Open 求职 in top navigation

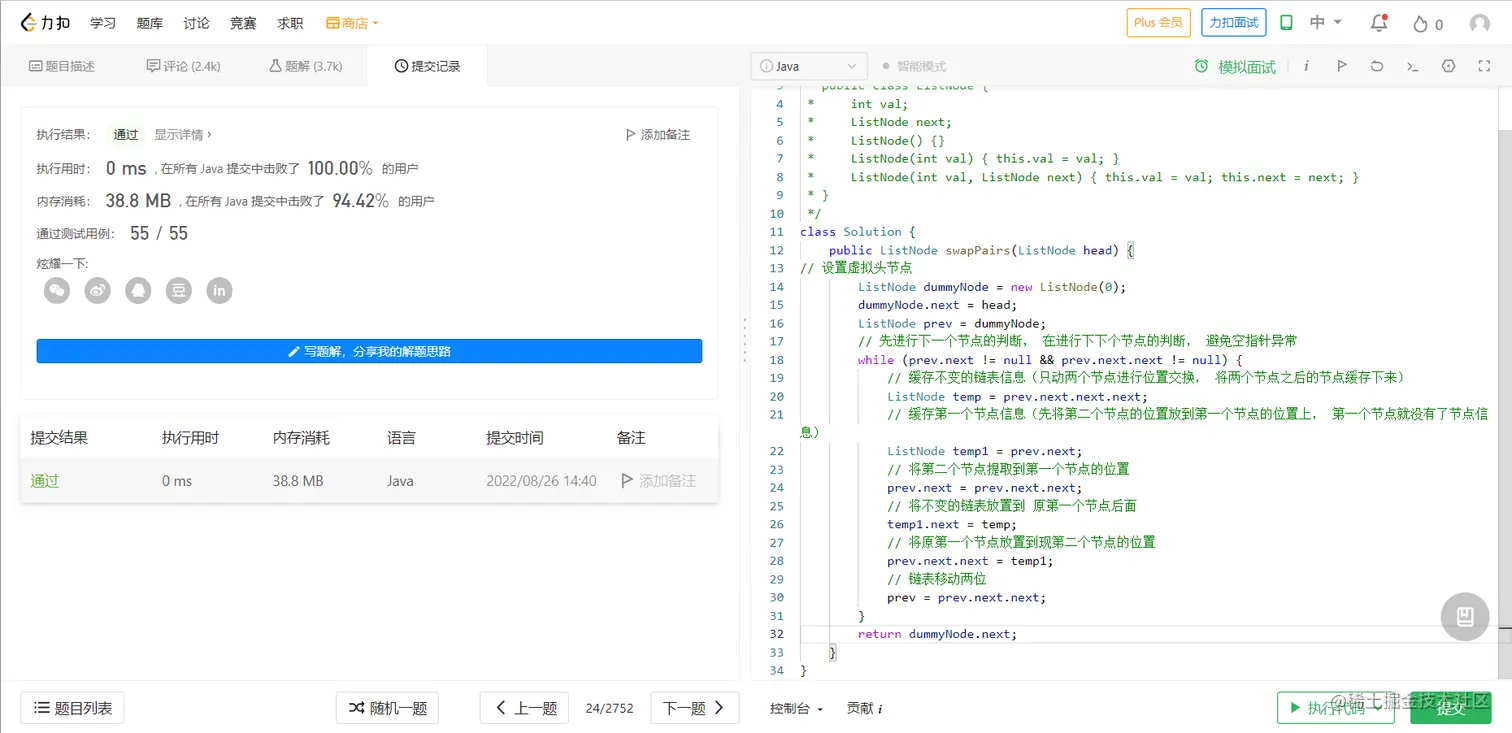coord(290,23)
